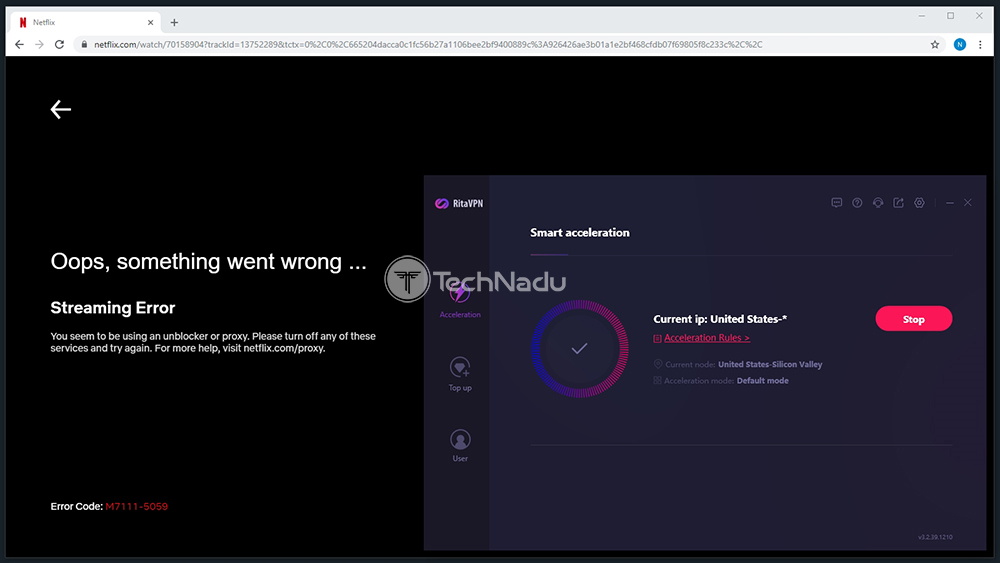Change current node United States-Silicon Valley

point(770,365)
